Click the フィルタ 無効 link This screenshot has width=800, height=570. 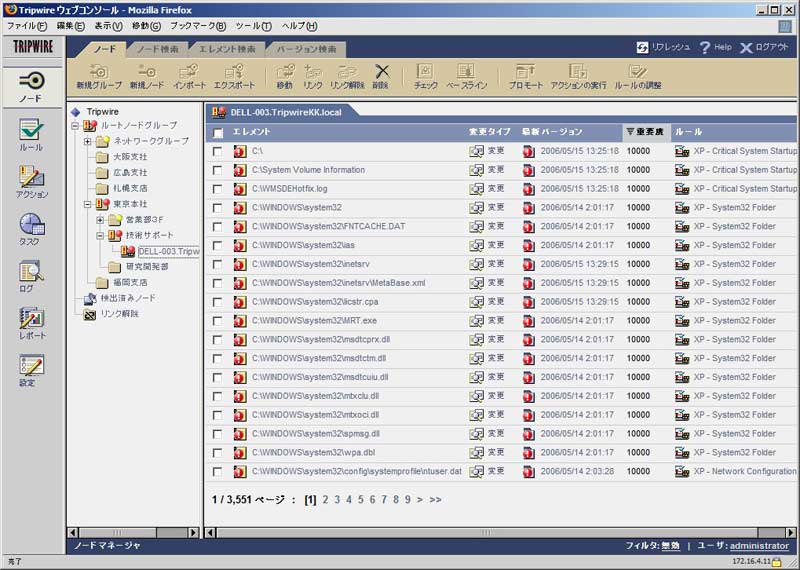(670, 546)
